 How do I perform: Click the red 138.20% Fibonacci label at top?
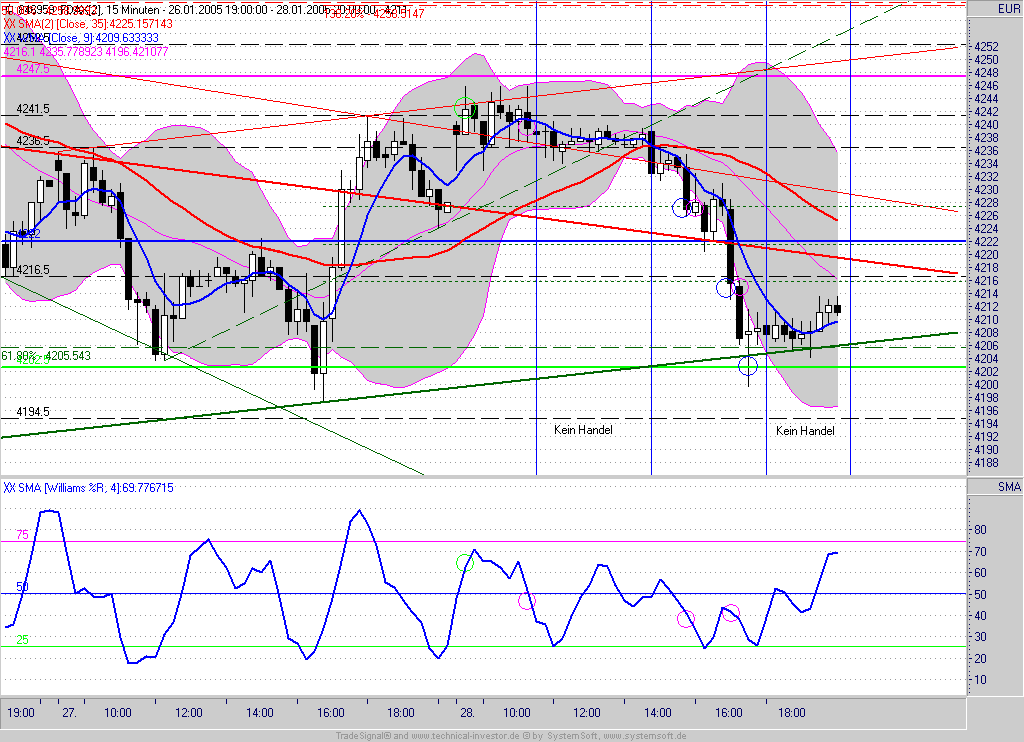(374, 13)
